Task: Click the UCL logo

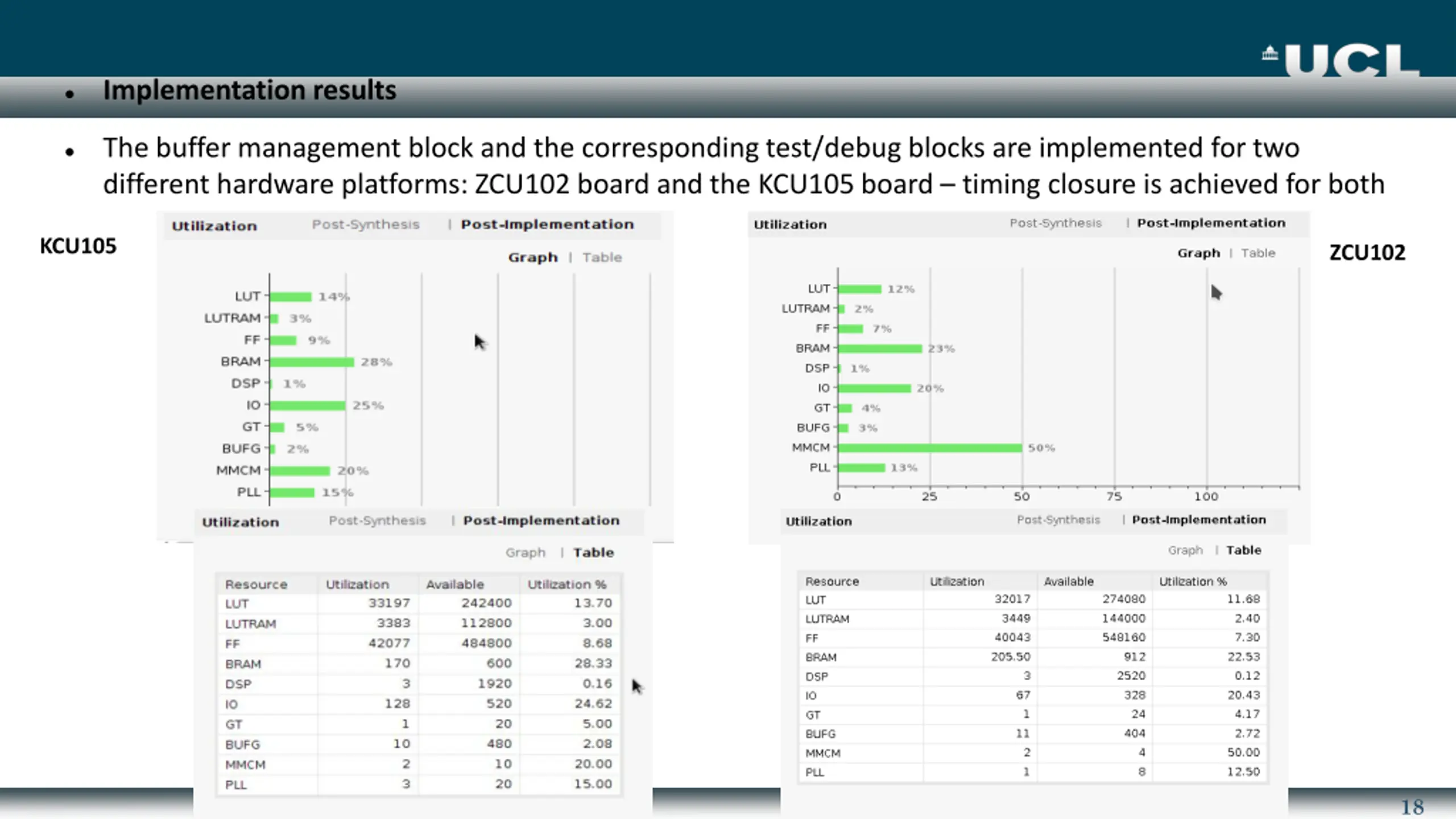Action: pyautogui.click(x=1340, y=60)
